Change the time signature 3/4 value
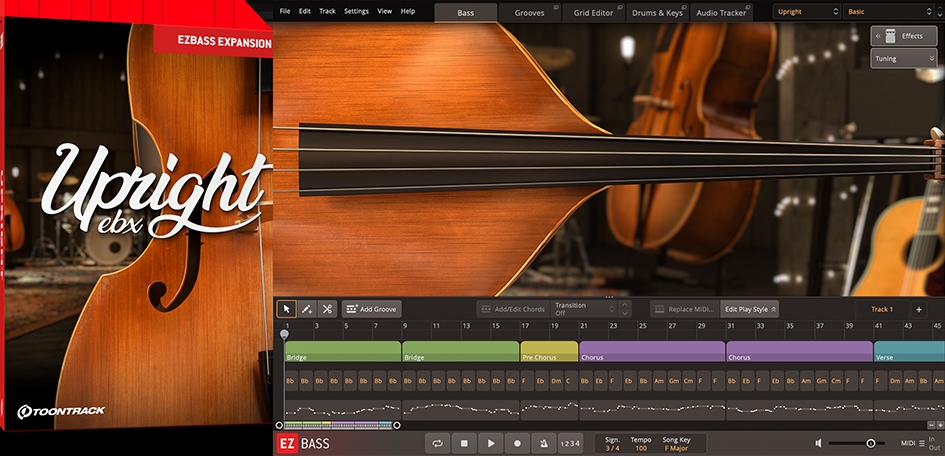The height and width of the screenshot is (456, 945). coord(612,448)
